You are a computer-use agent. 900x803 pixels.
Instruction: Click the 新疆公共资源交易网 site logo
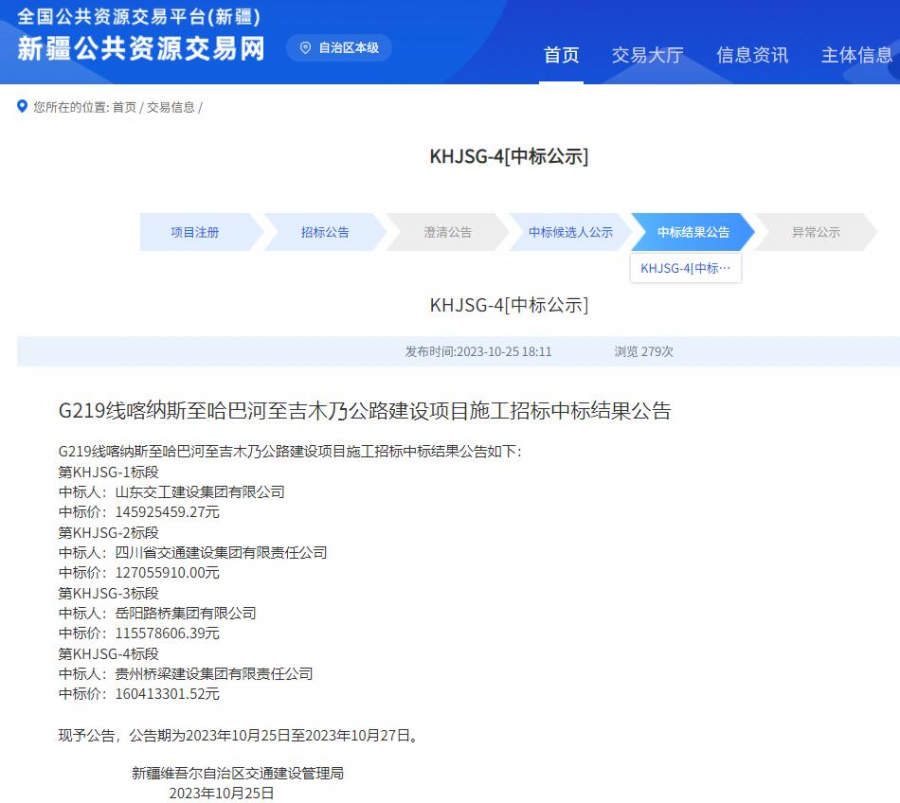click(141, 47)
